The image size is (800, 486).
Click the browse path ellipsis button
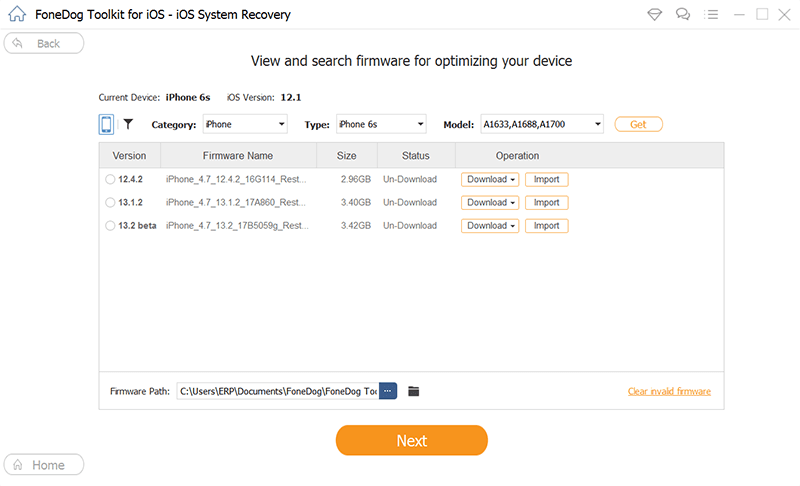pyautogui.click(x=388, y=391)
